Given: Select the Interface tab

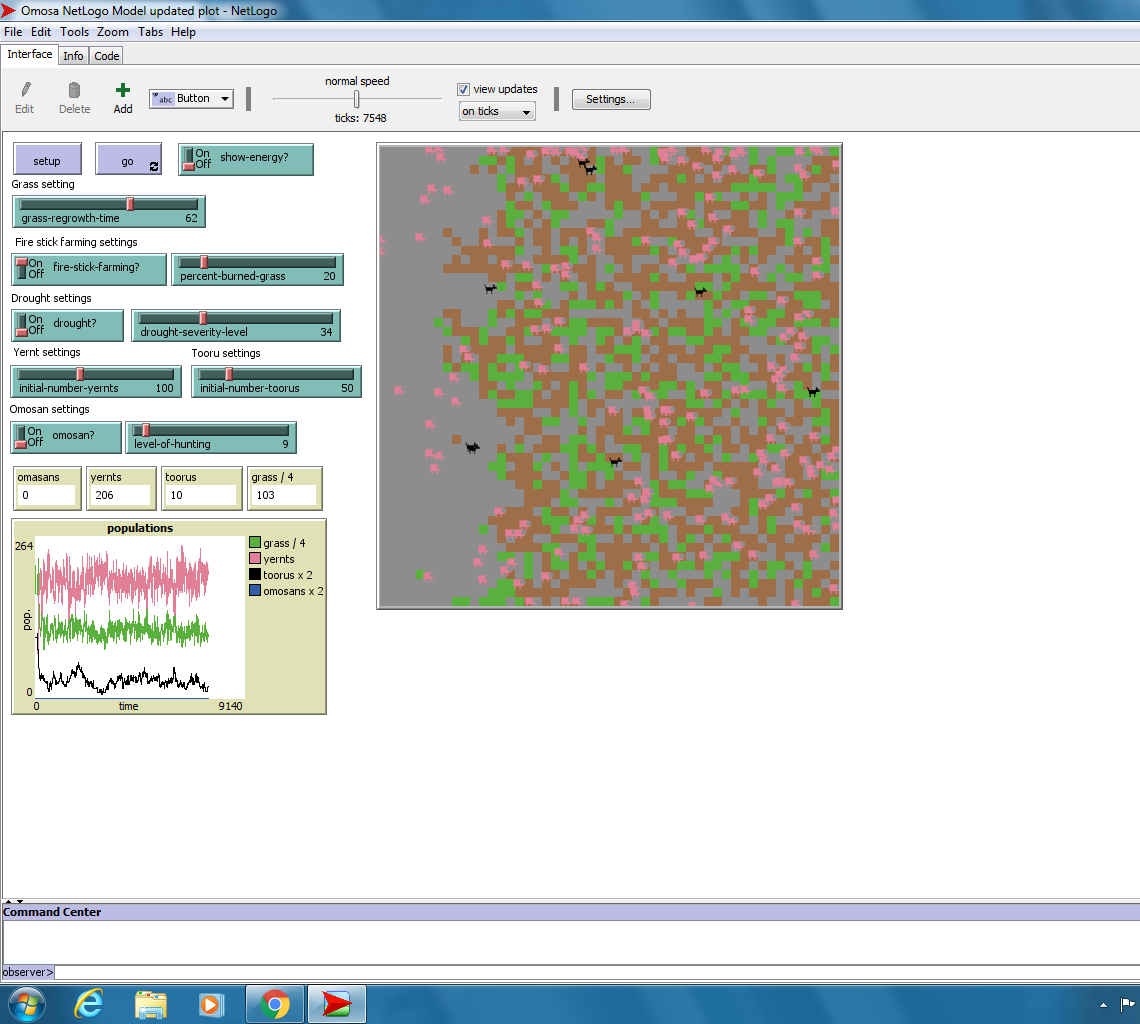Looking at the screenshot, I should (x=30, y=55).
